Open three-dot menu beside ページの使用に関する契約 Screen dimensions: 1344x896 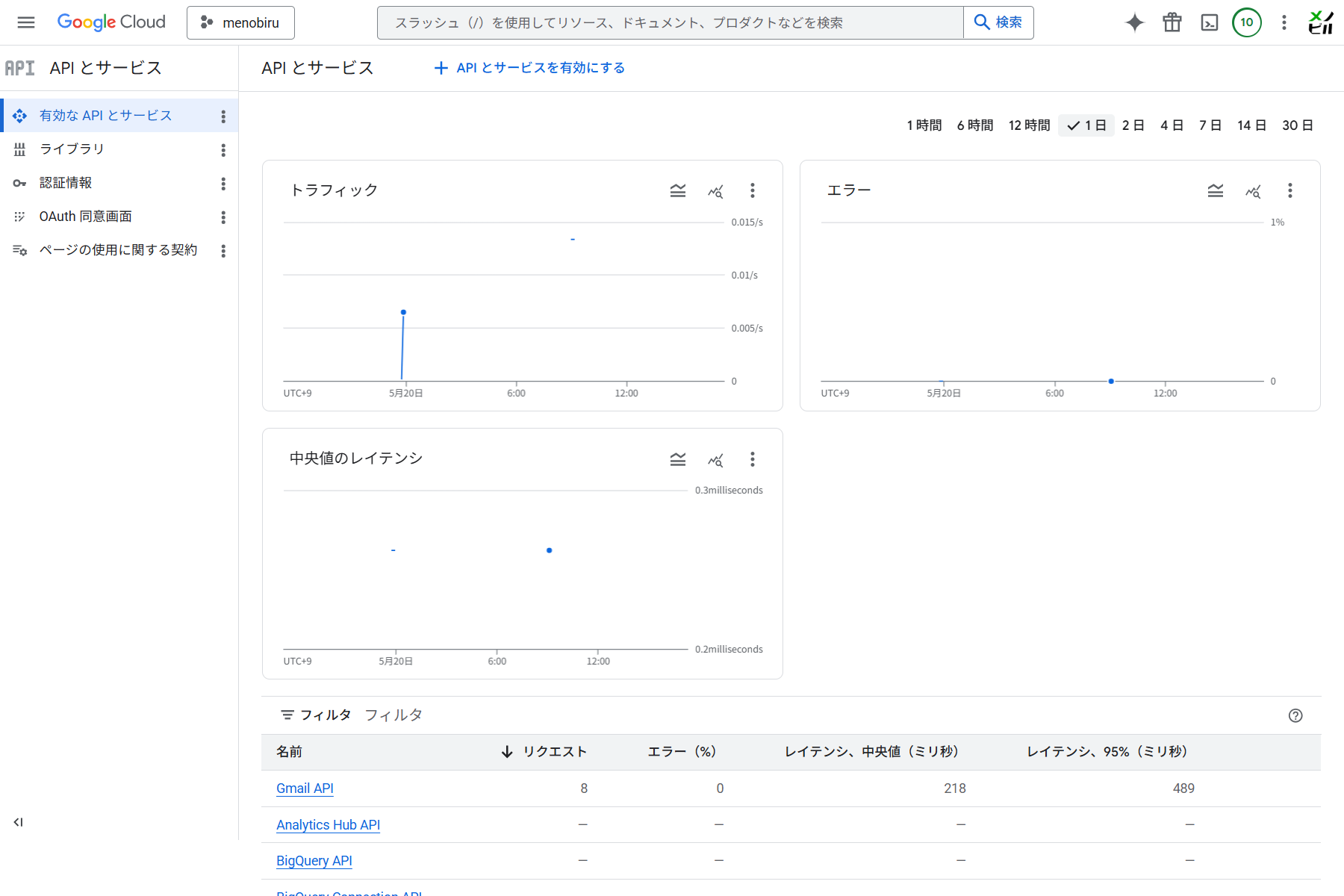point(223,251)
